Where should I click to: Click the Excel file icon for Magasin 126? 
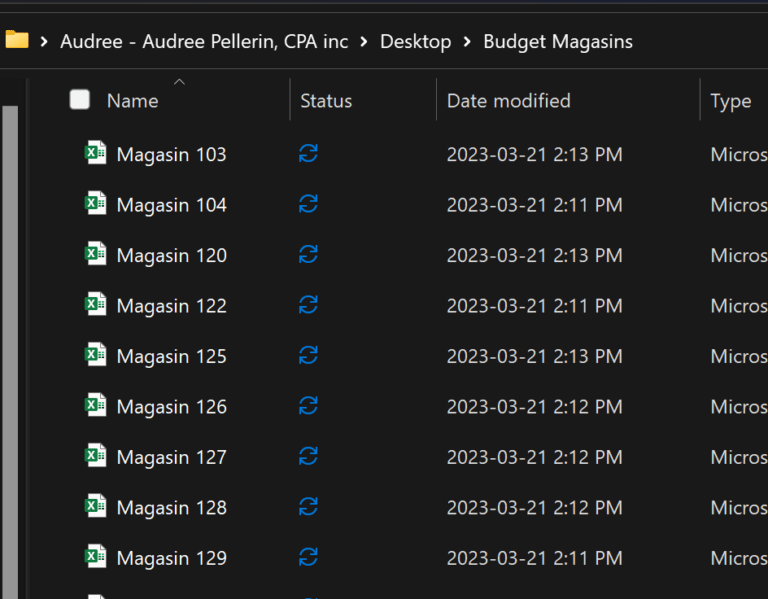coord(95,406)
